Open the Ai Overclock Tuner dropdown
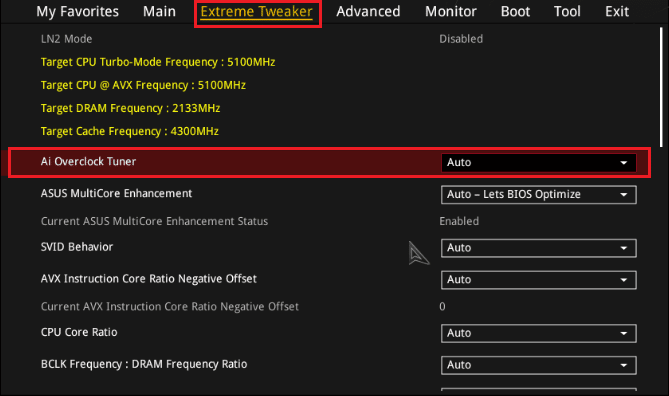This screenshot has width=669, height=396. [x=538, y=163]
